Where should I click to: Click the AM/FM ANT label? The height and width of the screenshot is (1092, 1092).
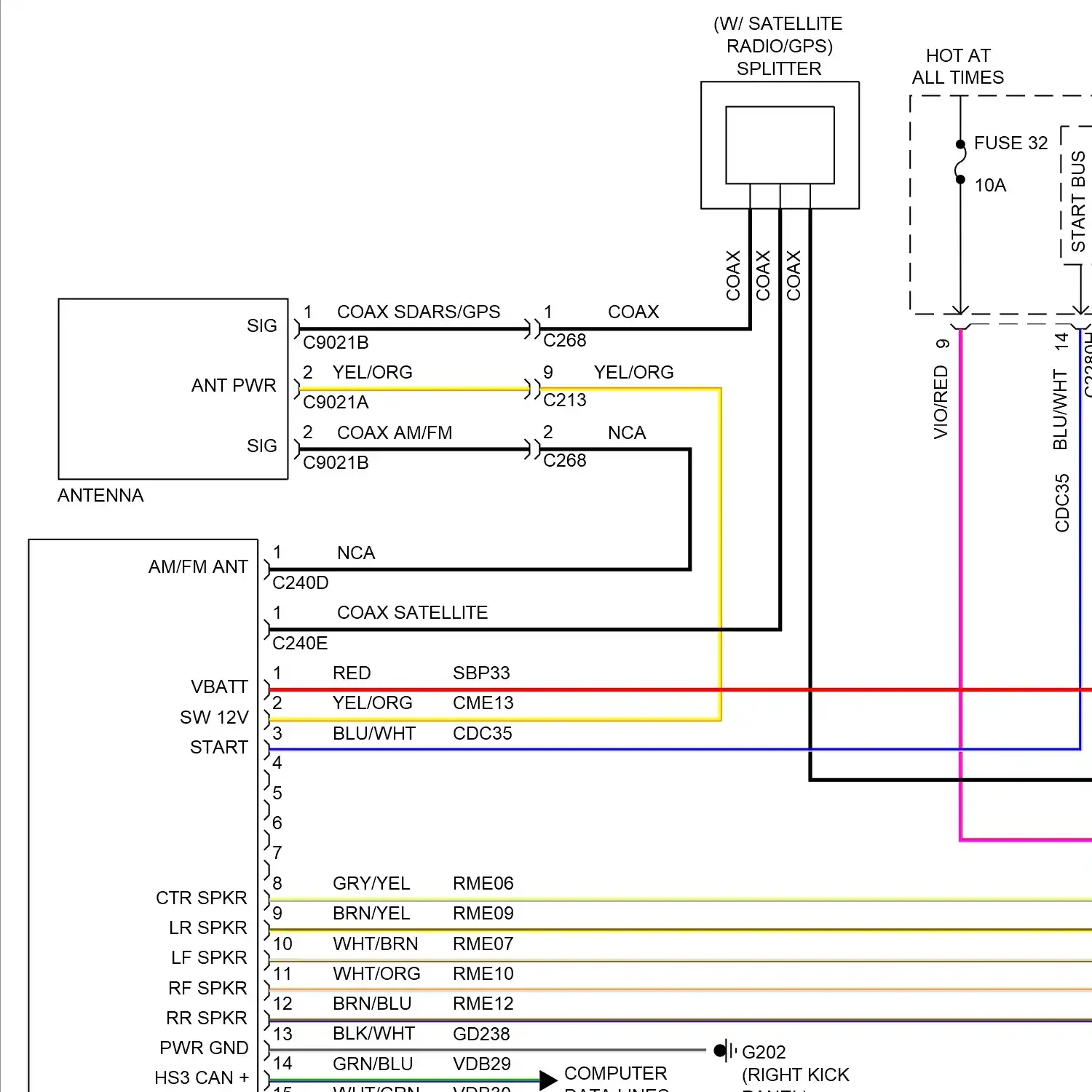[x=198, y=566]
